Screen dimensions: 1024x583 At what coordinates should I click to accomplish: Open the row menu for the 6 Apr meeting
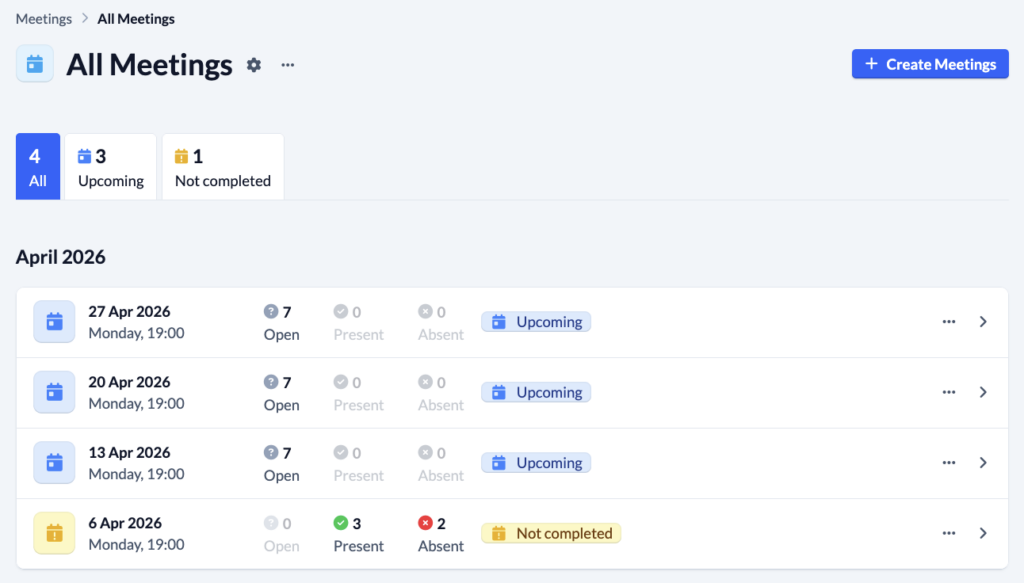click(x=948, y=533)
